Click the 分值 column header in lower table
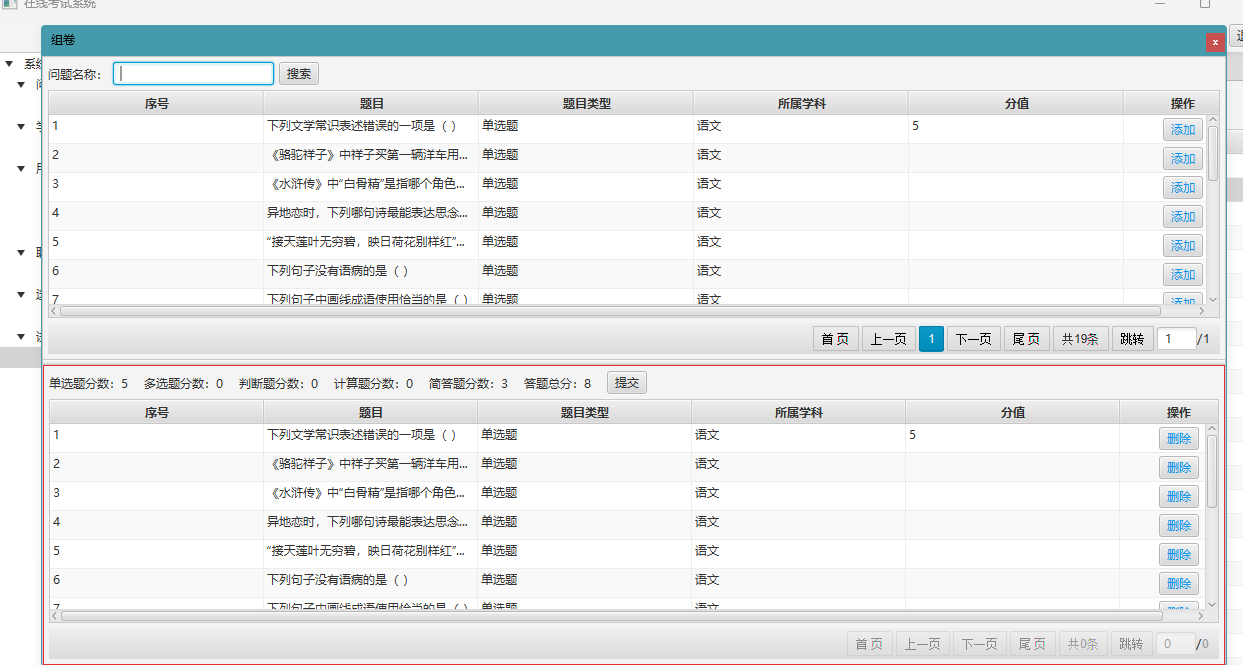Screen dimensions: 1243x665 point(1013,412)
